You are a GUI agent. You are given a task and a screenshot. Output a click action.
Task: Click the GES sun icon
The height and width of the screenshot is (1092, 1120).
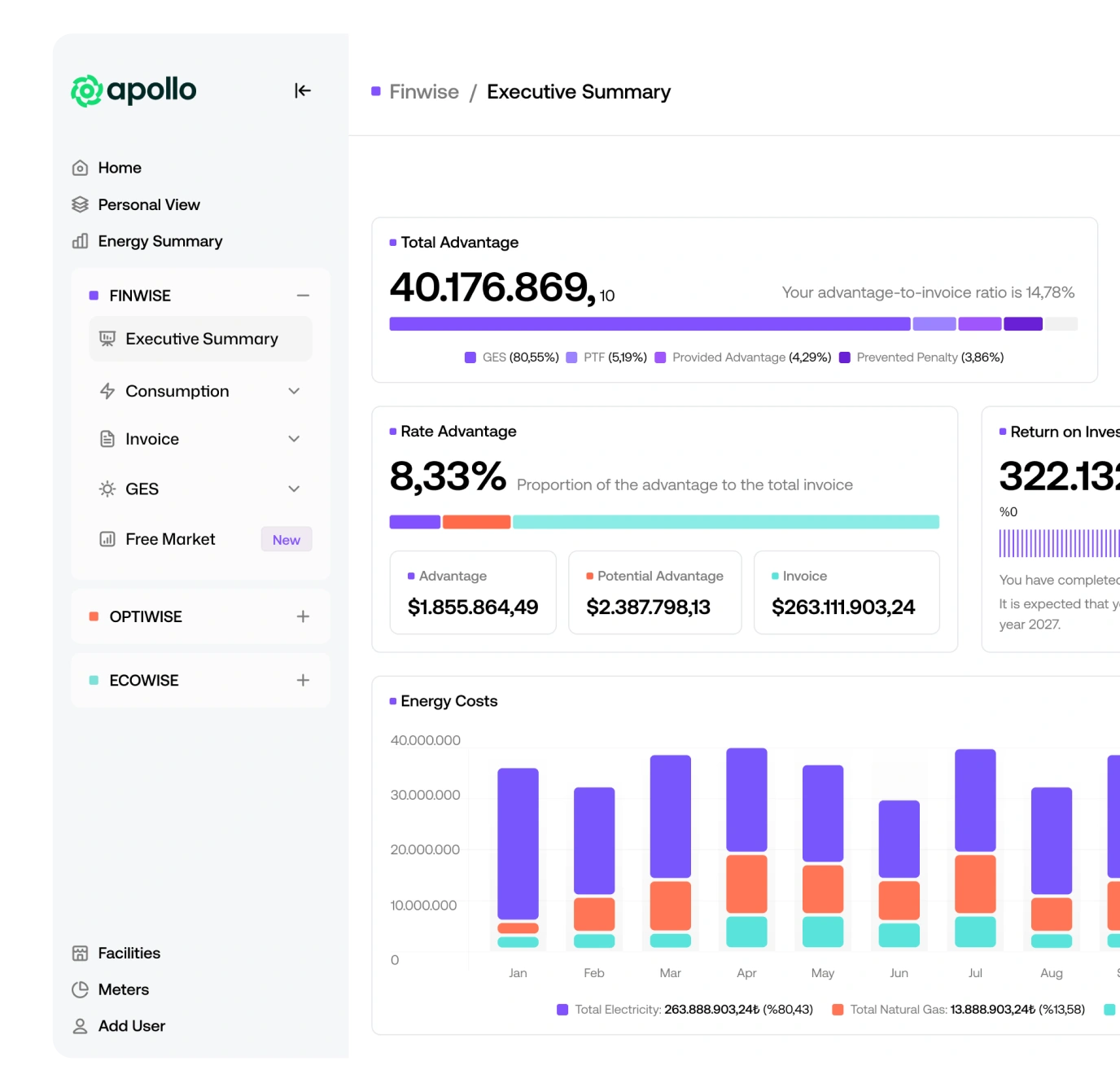[107, 489]
